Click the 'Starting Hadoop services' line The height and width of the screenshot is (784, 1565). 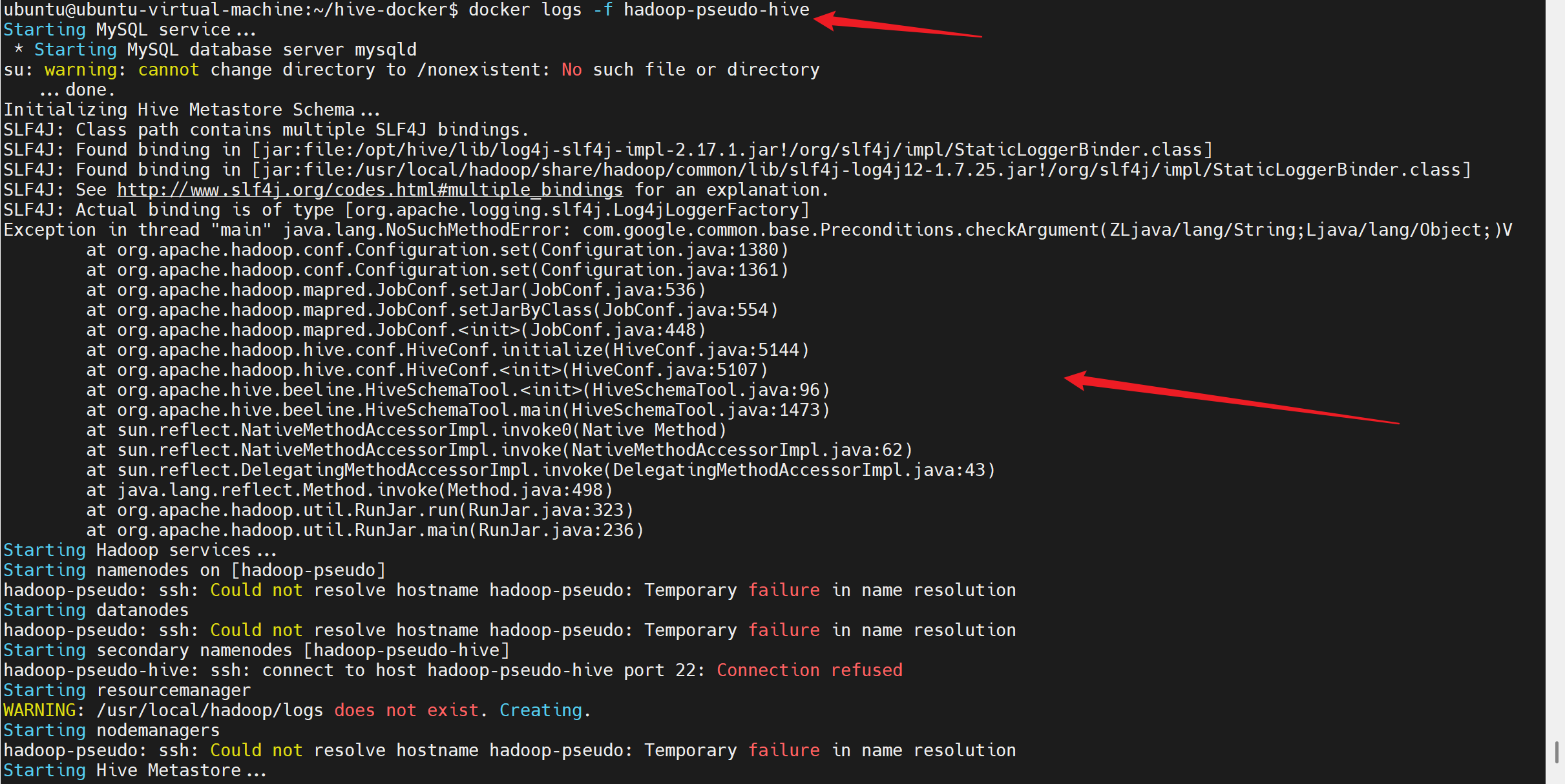click(140, 550)
